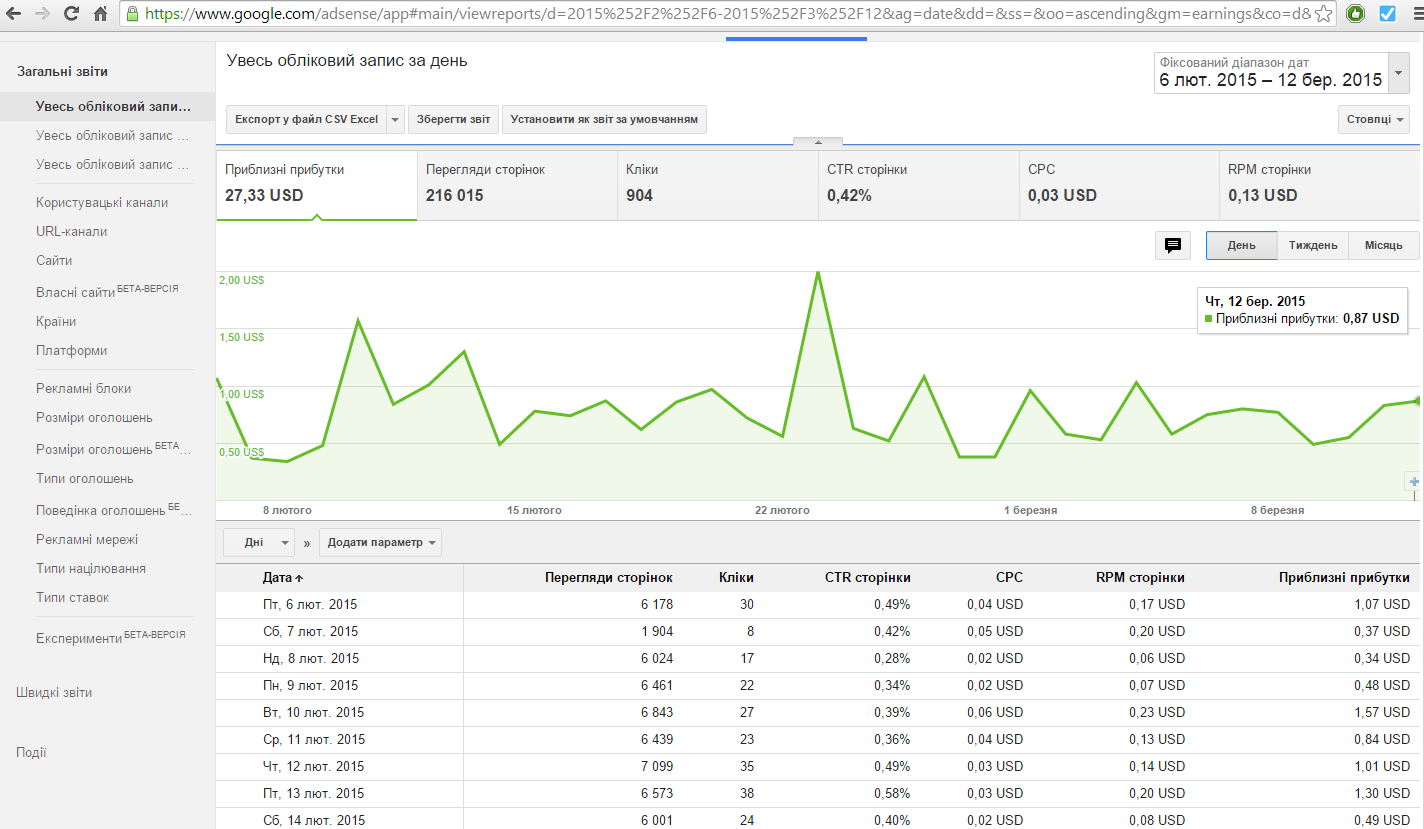Image resolution: width=1424 pixels, height=829 pixels.
Task: Reload the page with the refresh icon
Action: (x=71, y=14)
